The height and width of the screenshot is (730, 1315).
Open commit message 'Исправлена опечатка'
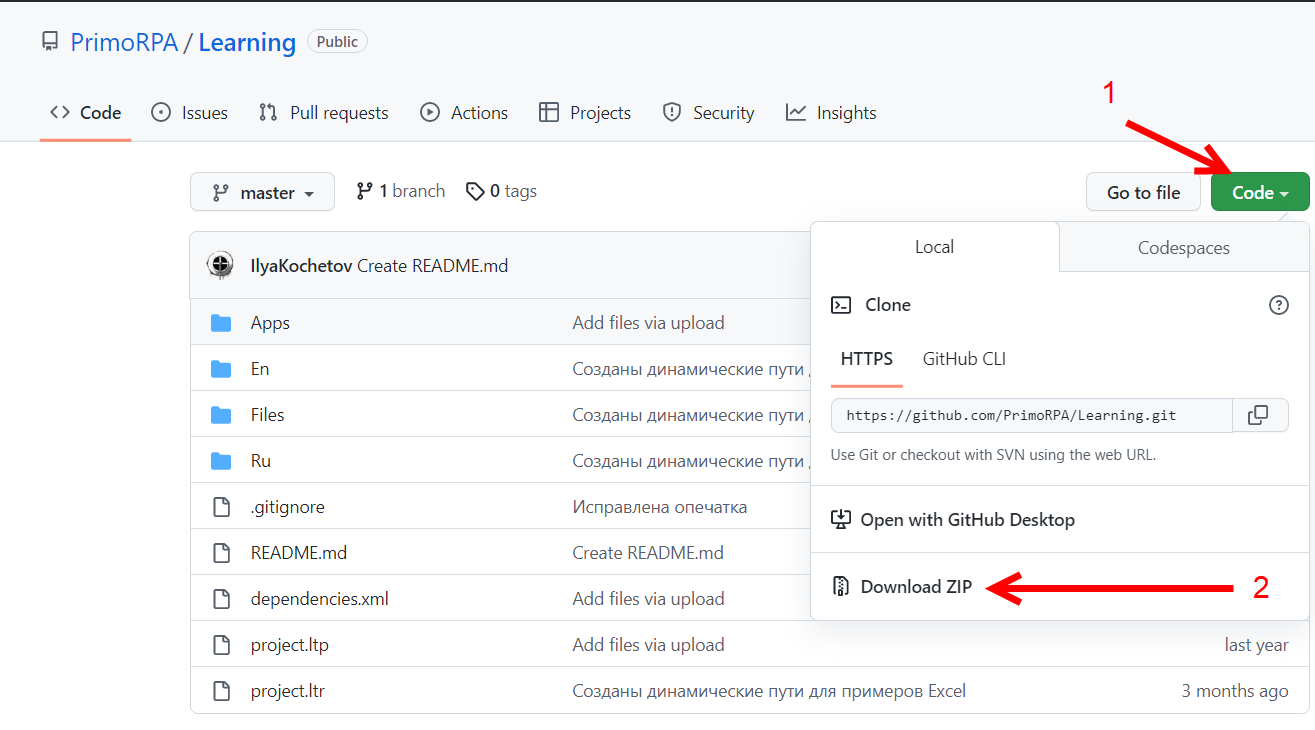pyautogui.click(x=660, y=507)
